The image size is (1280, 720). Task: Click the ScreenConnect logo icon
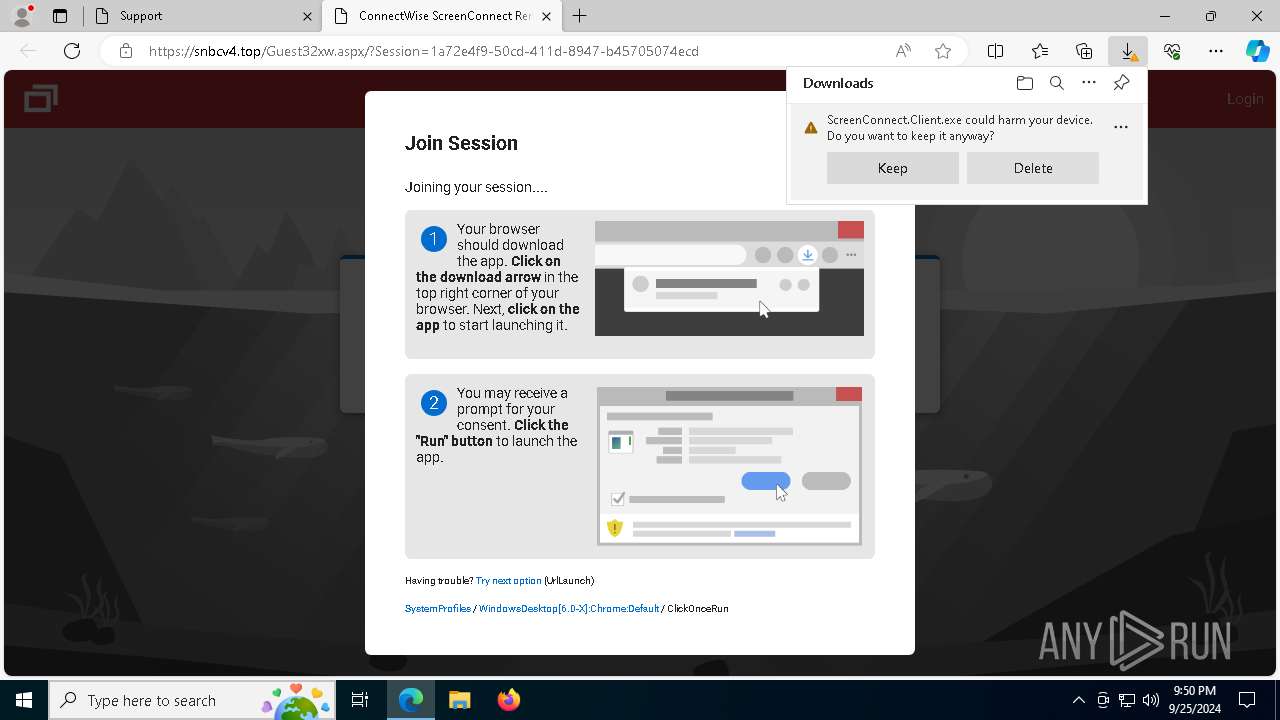click(41, 99)
